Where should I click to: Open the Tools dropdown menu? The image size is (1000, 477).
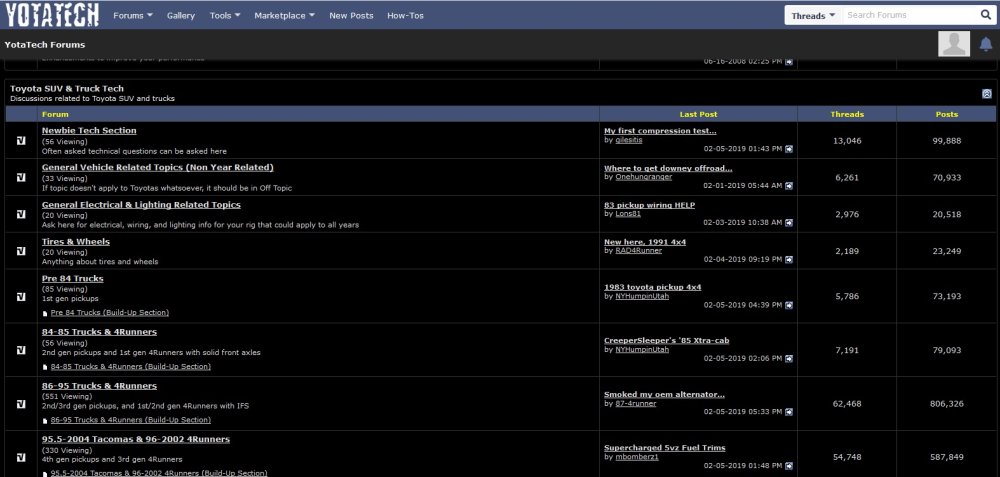click(x=224, y=15)
